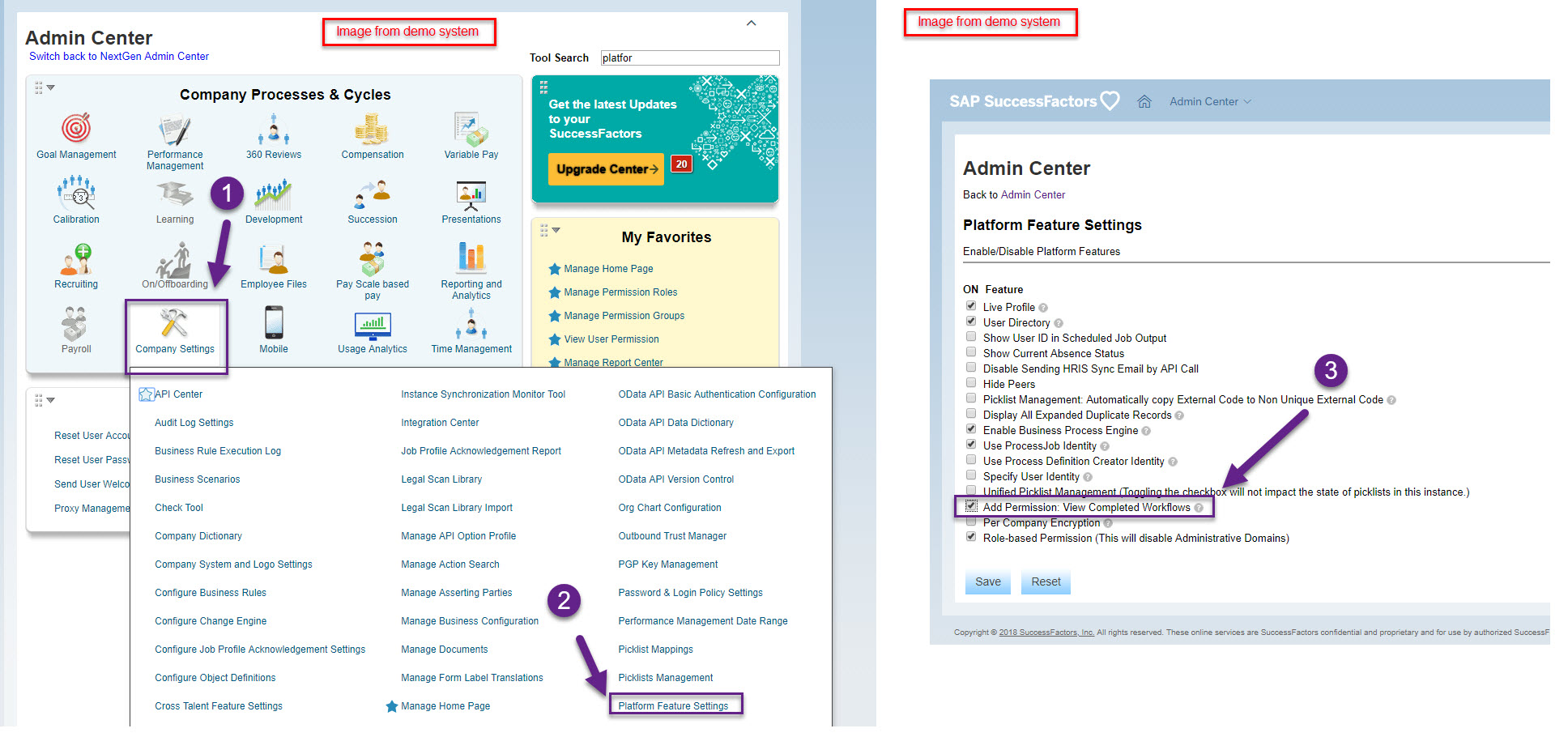Open View User Permission favorite link

[611, 339]
